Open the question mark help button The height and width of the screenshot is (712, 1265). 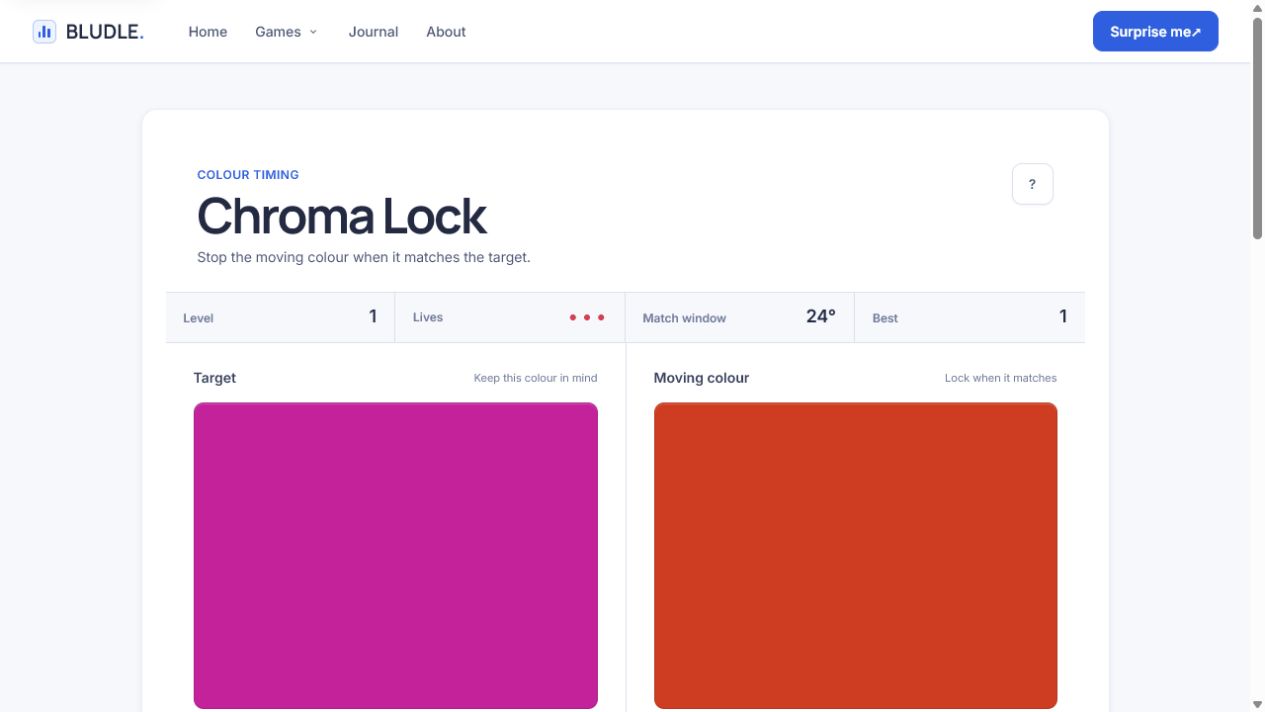tap(1032, 184)
